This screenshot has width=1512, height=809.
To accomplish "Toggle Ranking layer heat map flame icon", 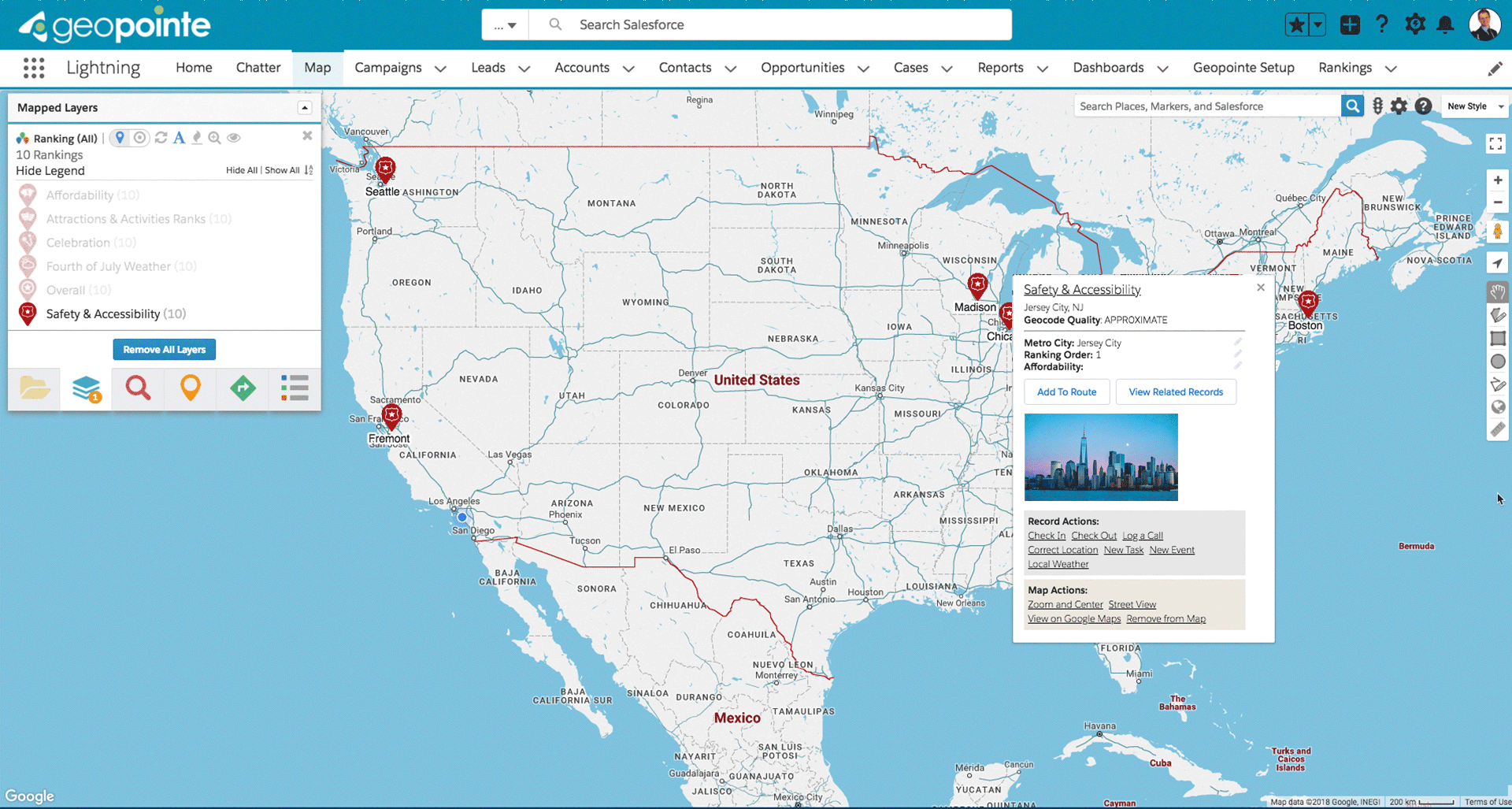I will pos(197,138).
